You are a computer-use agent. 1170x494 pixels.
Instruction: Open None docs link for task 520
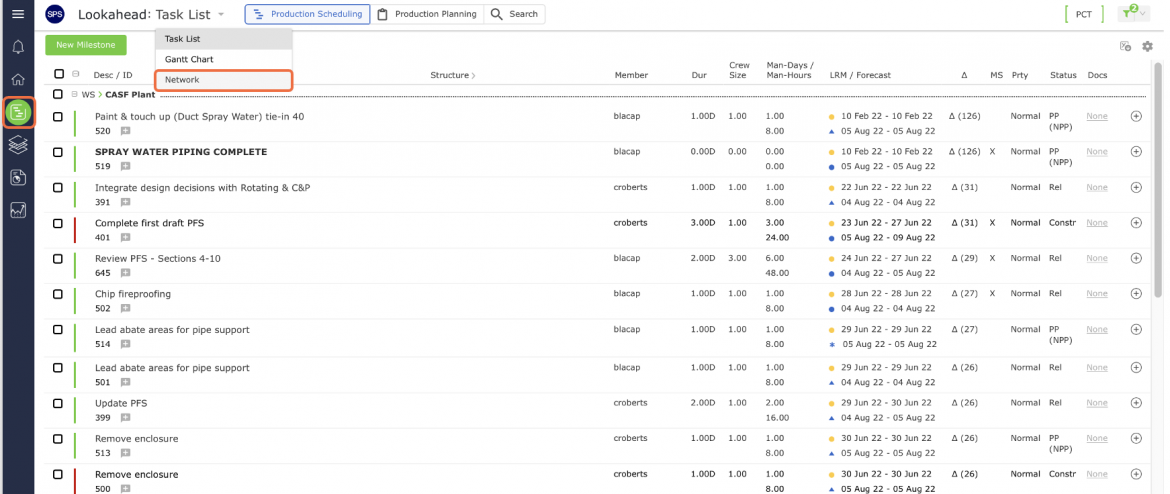tap(1096, 116)
